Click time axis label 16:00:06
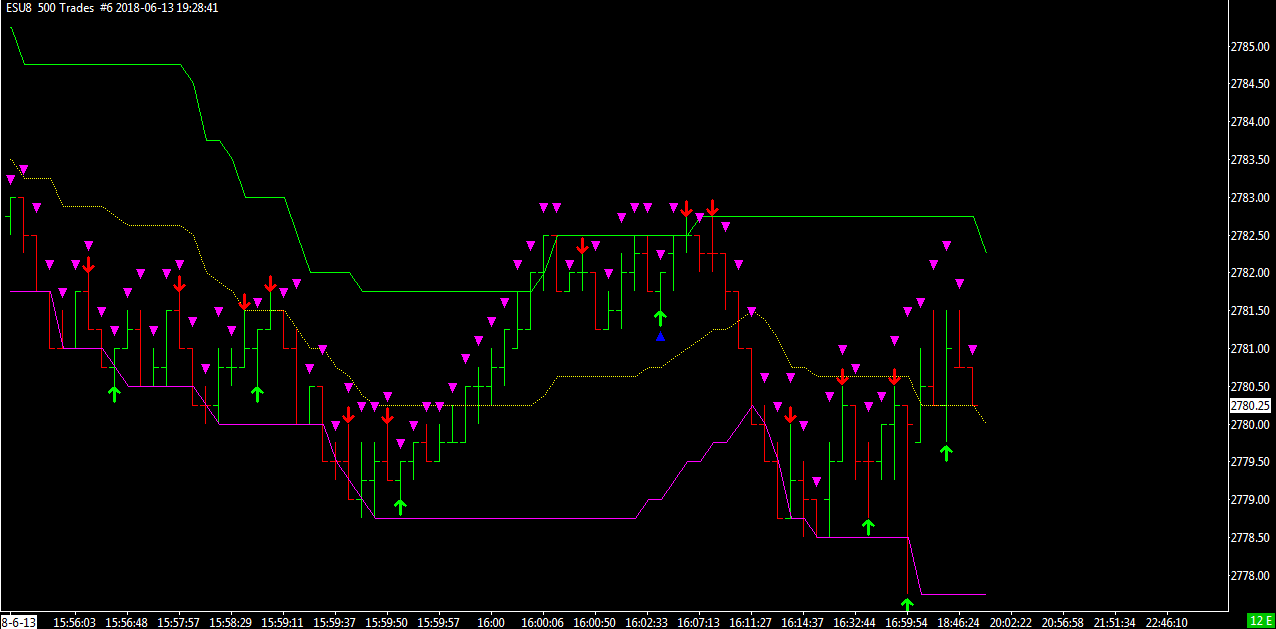Screen dimensions: 1276x629 [542, 622]
